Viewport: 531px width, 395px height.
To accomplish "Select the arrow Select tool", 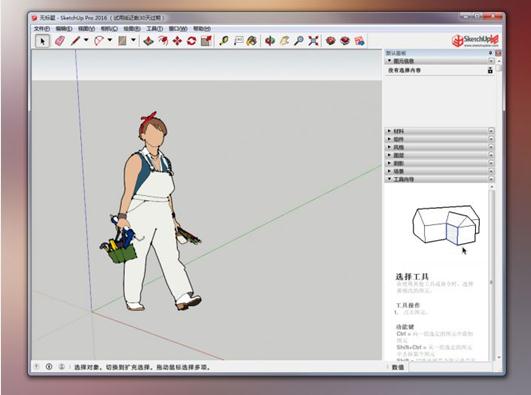I will (x=42, y=41).
